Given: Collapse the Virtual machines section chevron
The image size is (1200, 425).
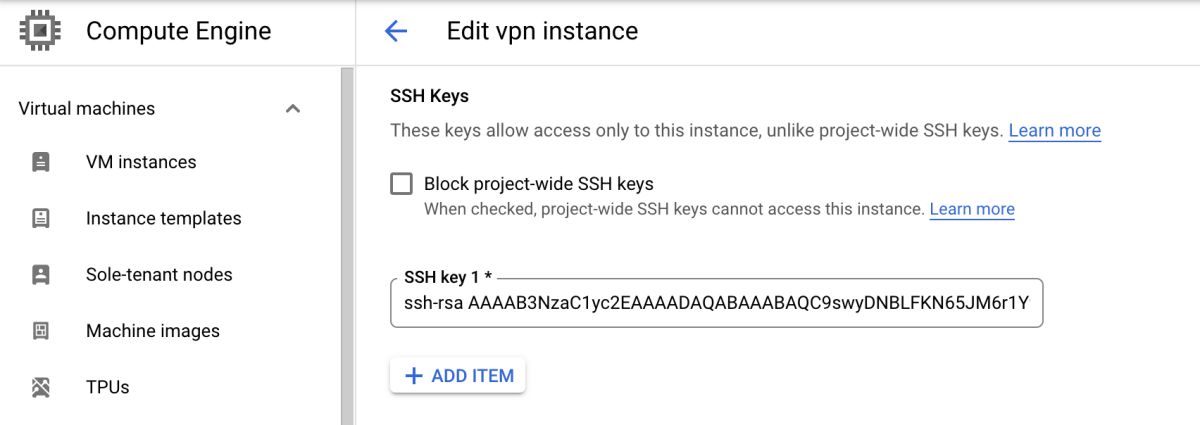Looking at the screenshot, I should point(293,109).
